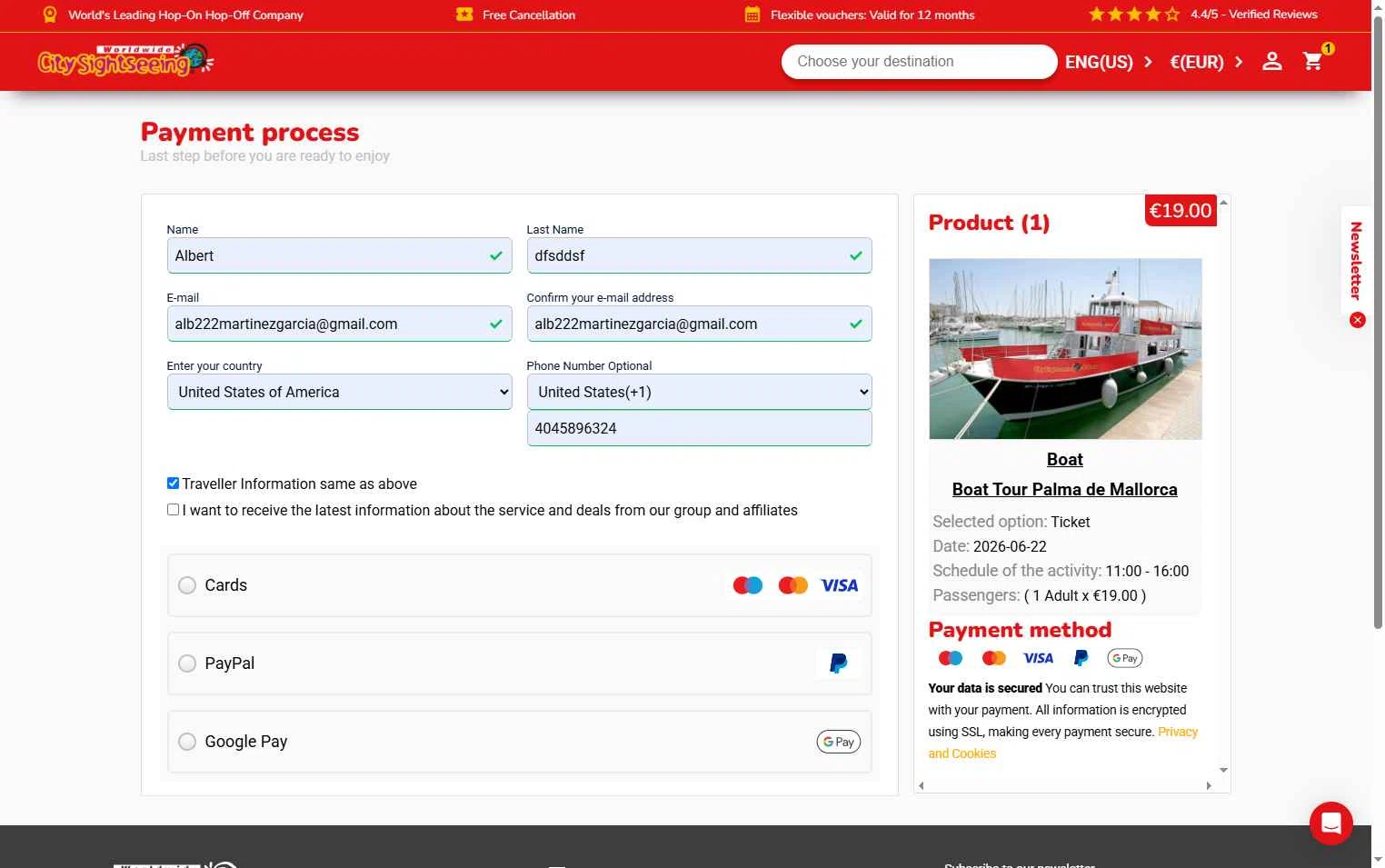Click the Confirm your e-mail address field

click(x=700, y=324)
